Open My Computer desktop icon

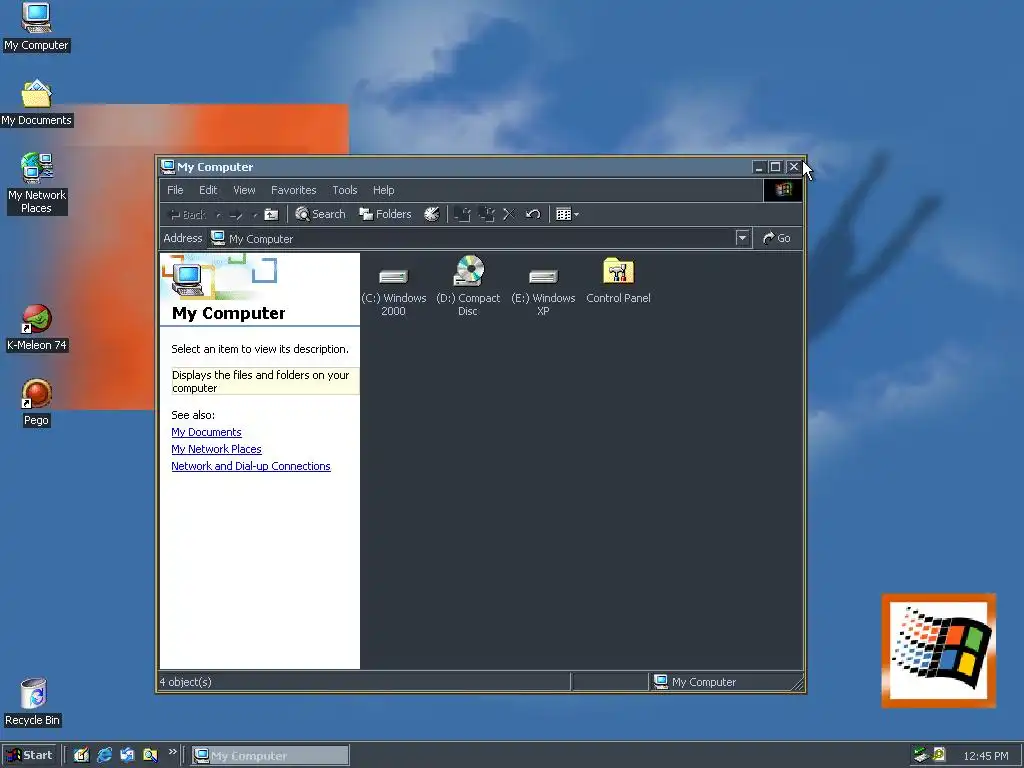point(36,27)
